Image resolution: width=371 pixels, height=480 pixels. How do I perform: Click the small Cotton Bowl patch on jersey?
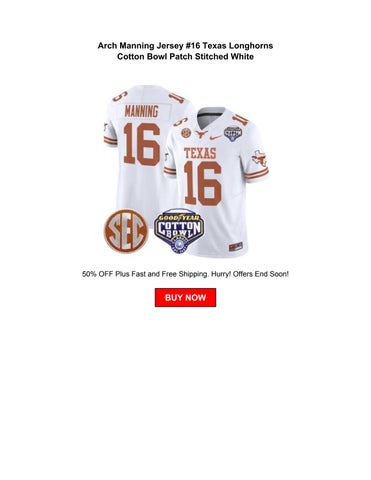(x=232, y=133)
